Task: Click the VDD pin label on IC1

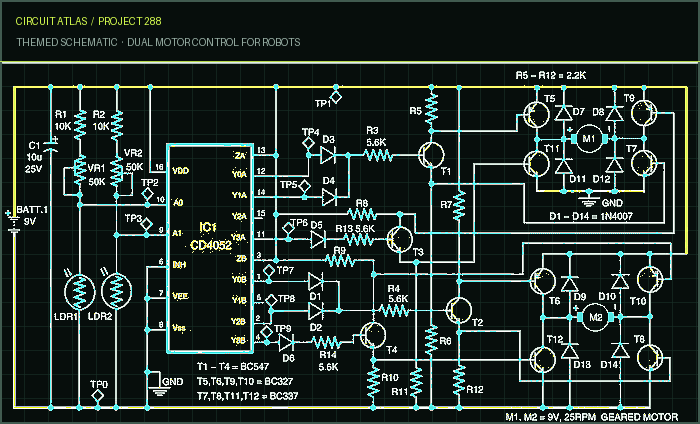Action: coord(180,171)
